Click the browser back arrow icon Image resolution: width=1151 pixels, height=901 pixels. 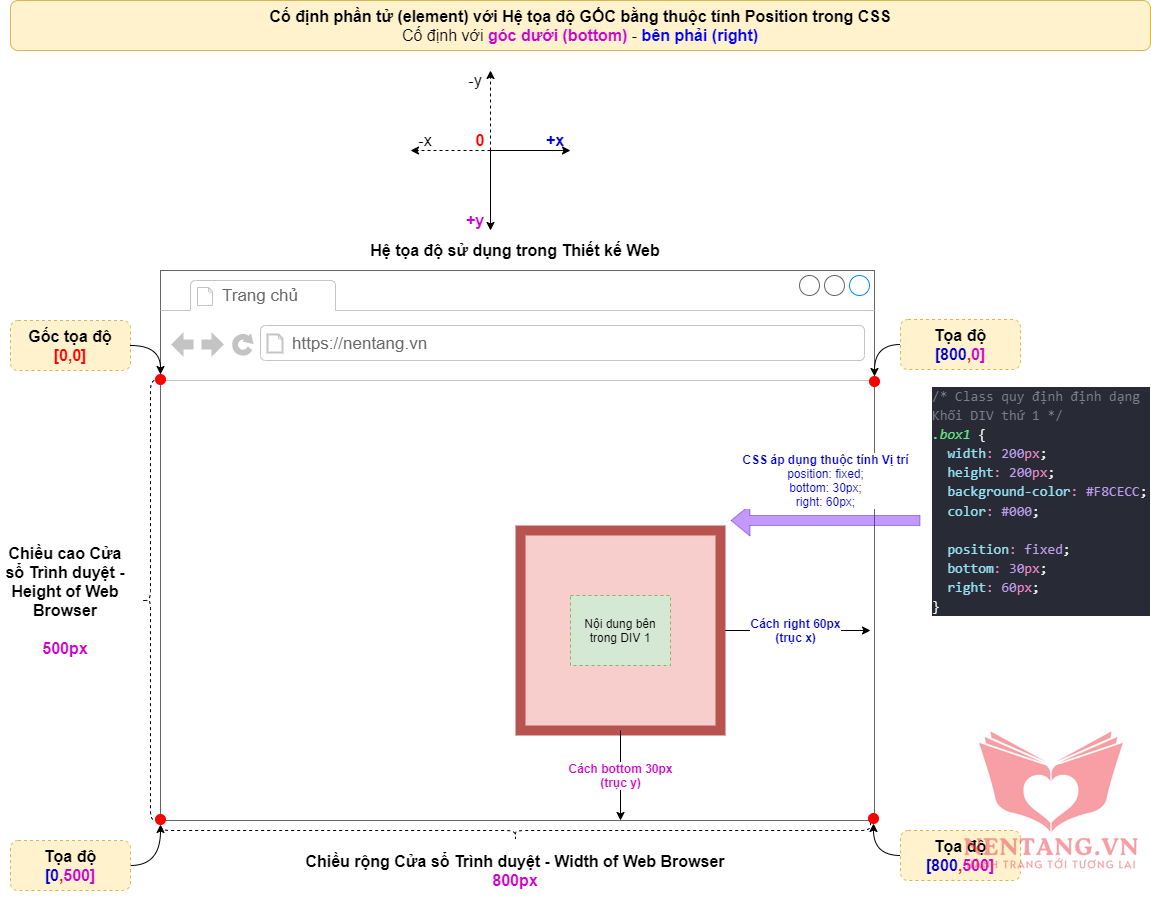click(182, 344)
